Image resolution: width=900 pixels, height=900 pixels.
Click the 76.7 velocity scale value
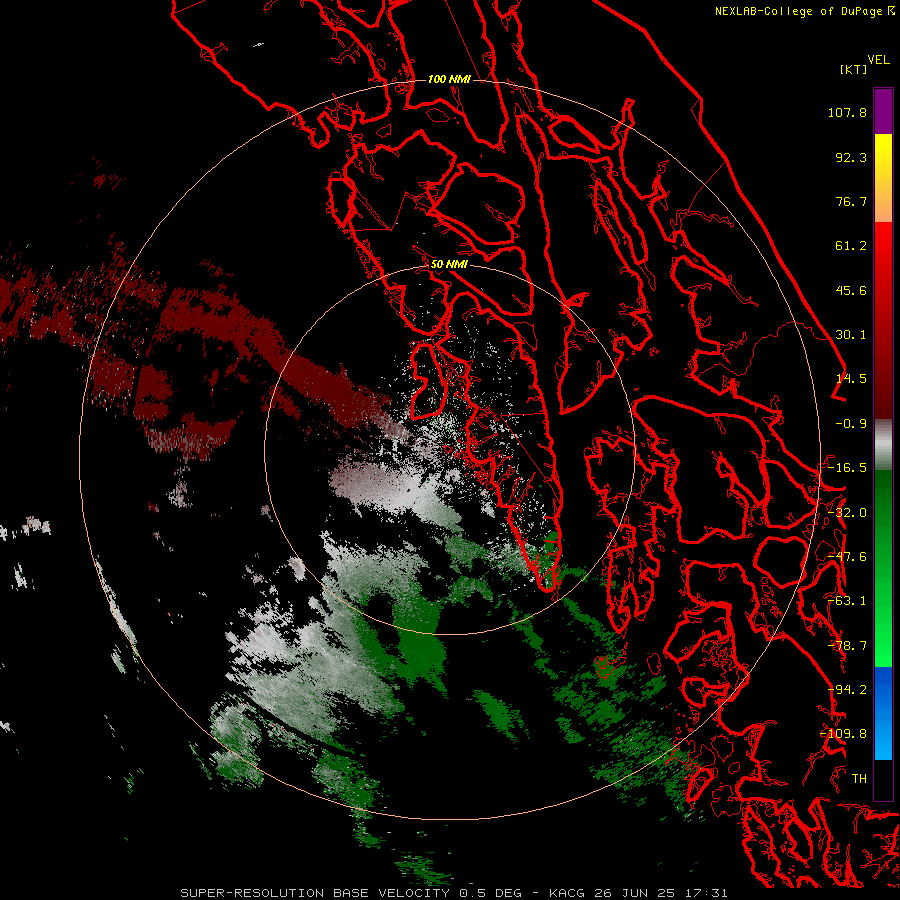[x=851, y=201]
